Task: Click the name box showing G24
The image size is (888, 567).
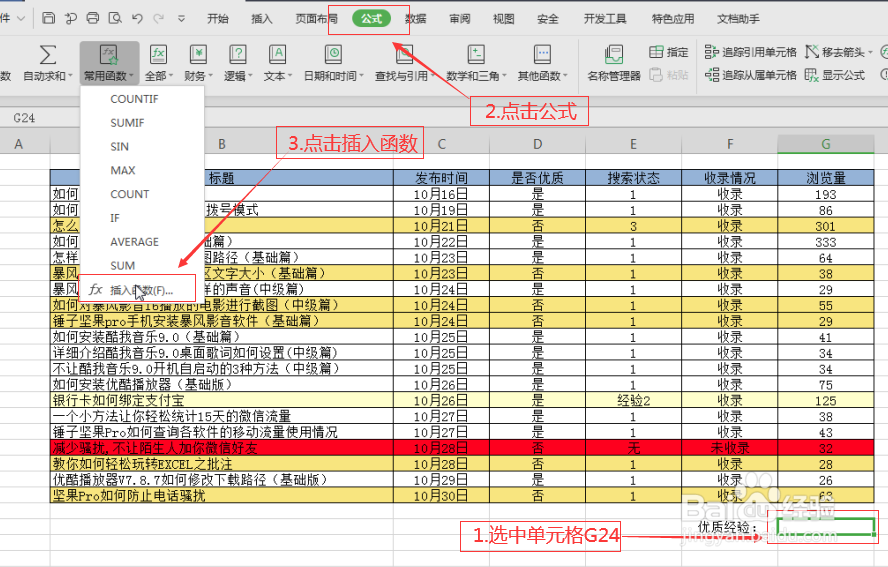Action: click(x=24, y=118)
